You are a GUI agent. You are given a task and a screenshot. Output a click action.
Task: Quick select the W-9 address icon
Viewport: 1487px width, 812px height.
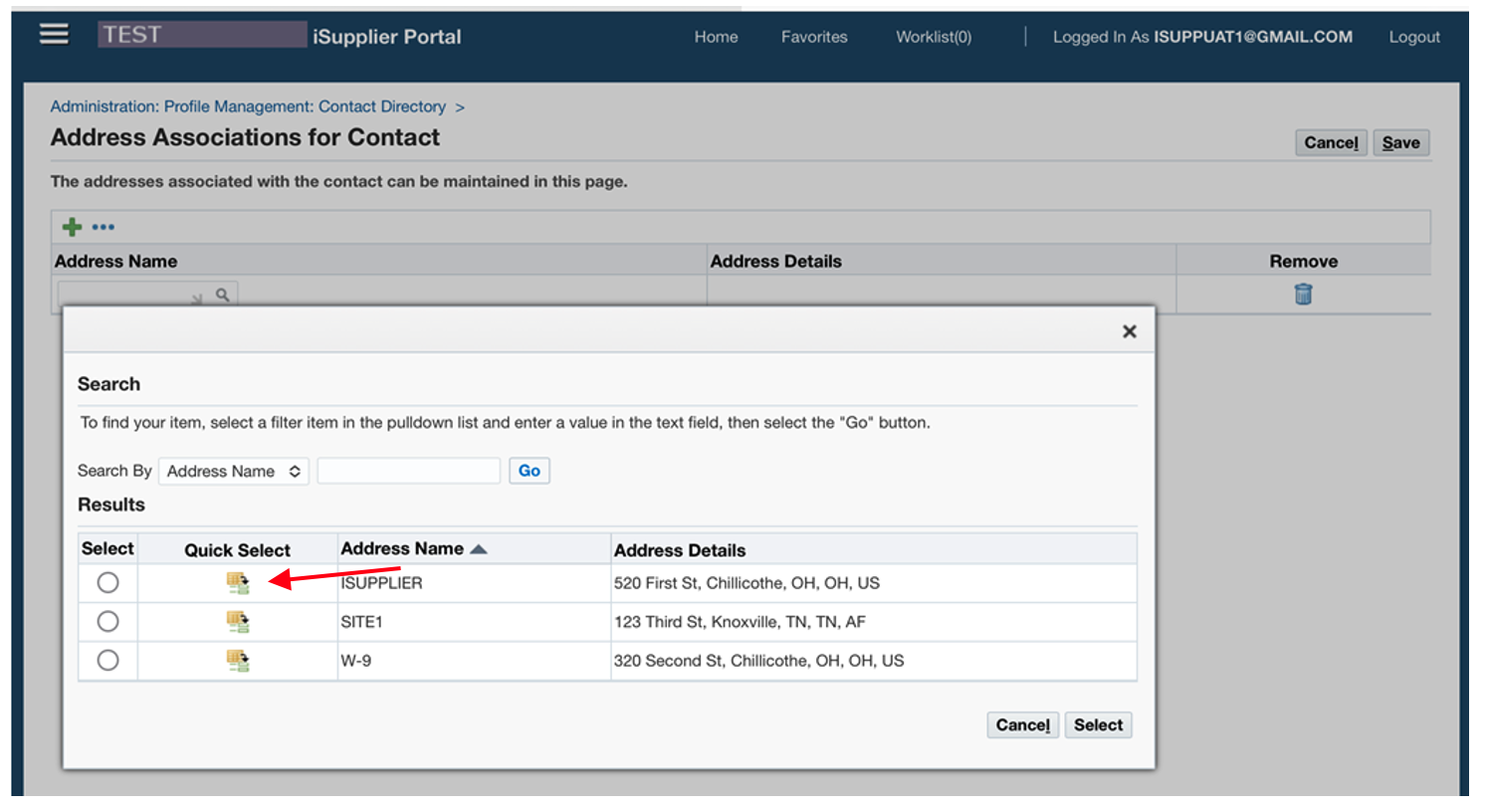238,661
